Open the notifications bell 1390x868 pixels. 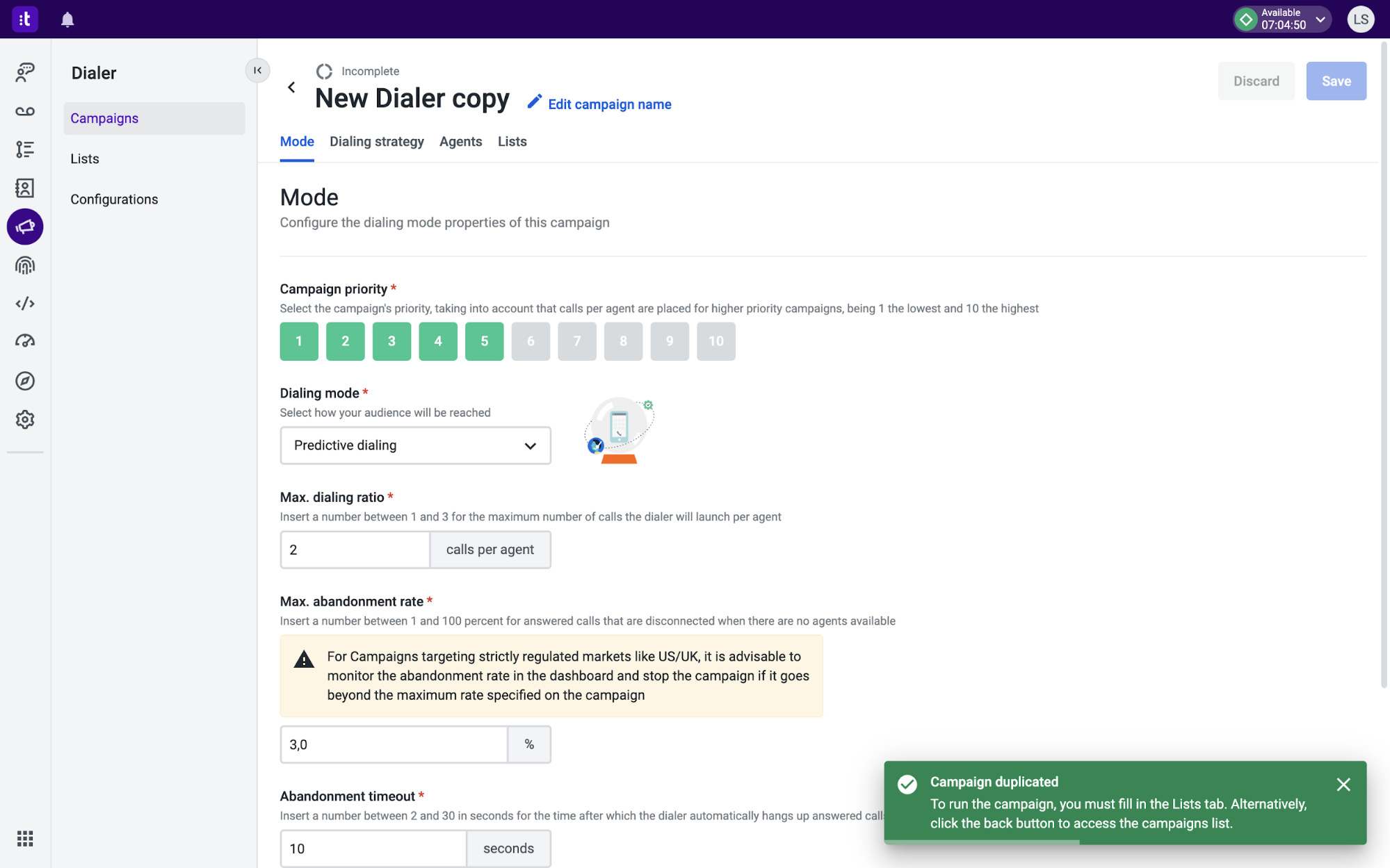pyautogui.click(x=67, y=19)
